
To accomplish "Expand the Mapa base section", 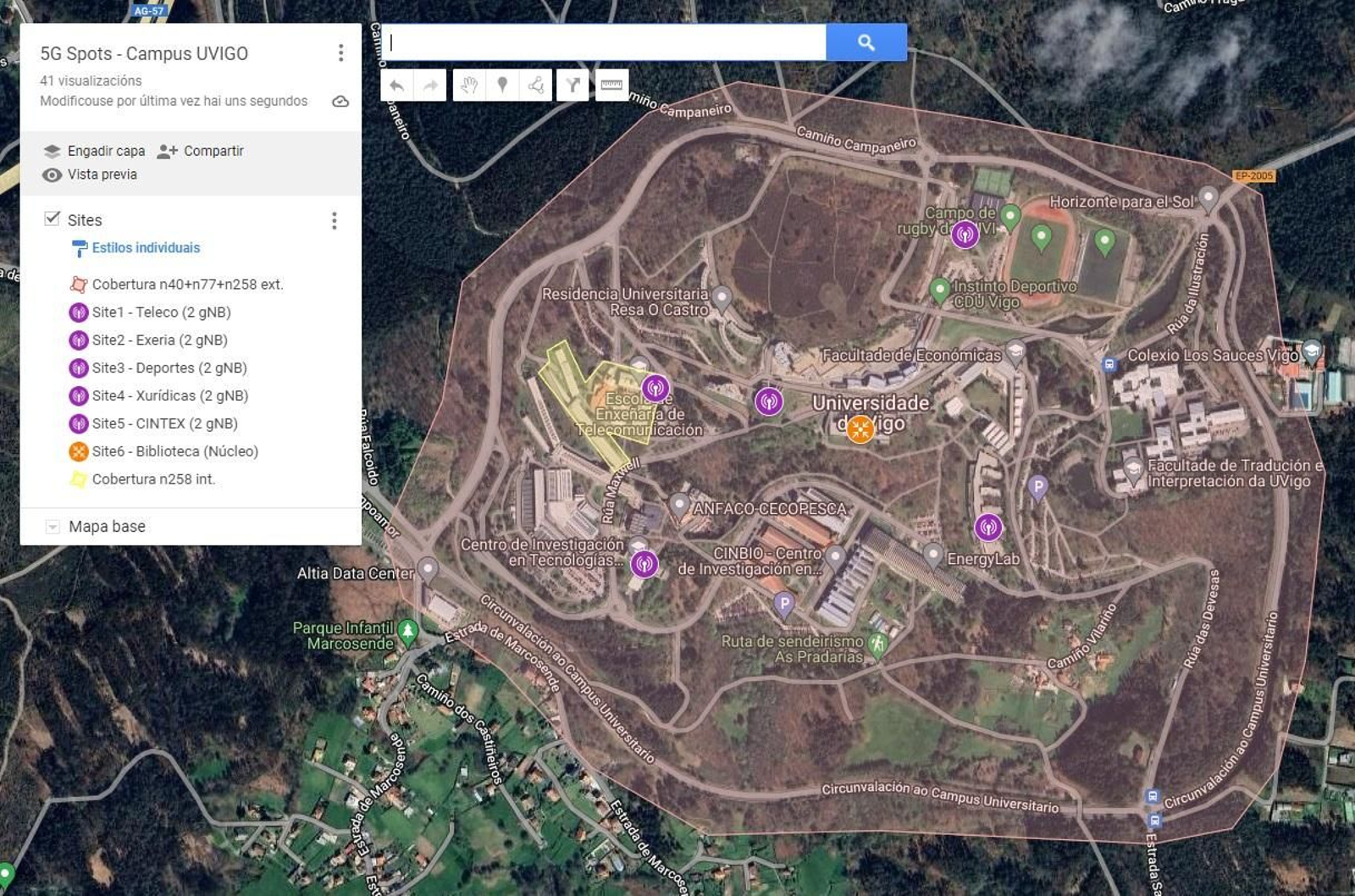I will pyautogui.click(x=53, y=526).
